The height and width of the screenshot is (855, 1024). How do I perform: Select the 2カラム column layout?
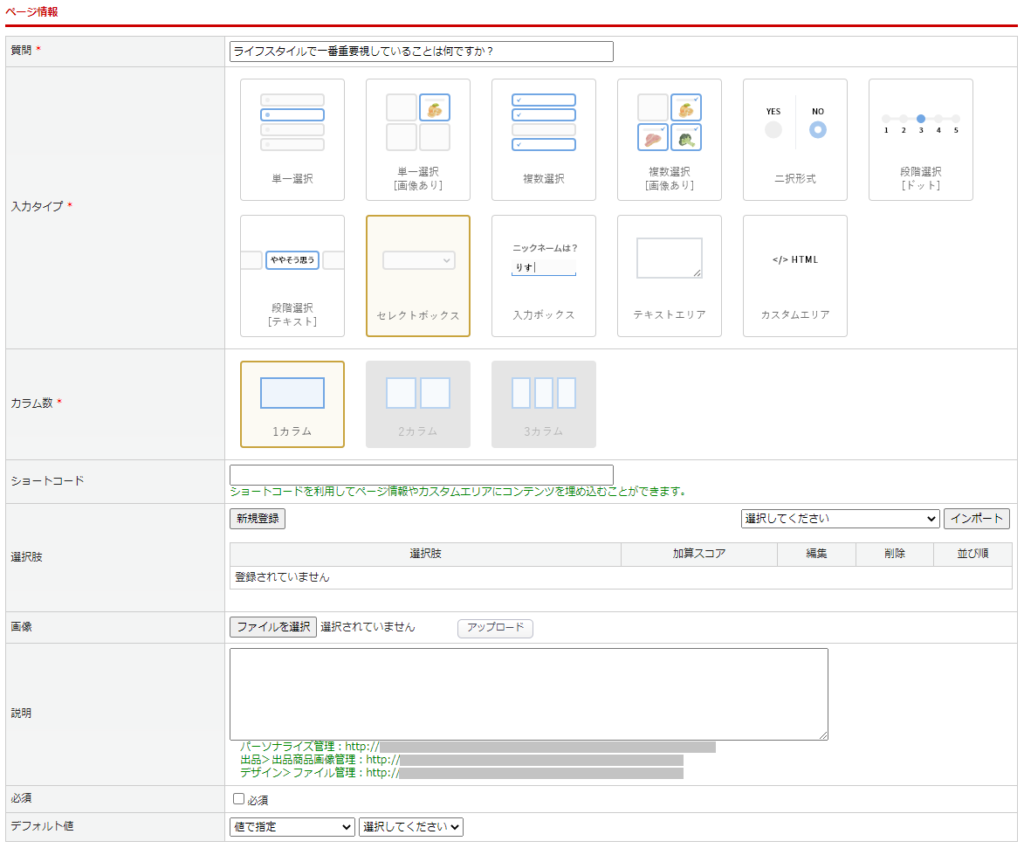coord(418,404)
